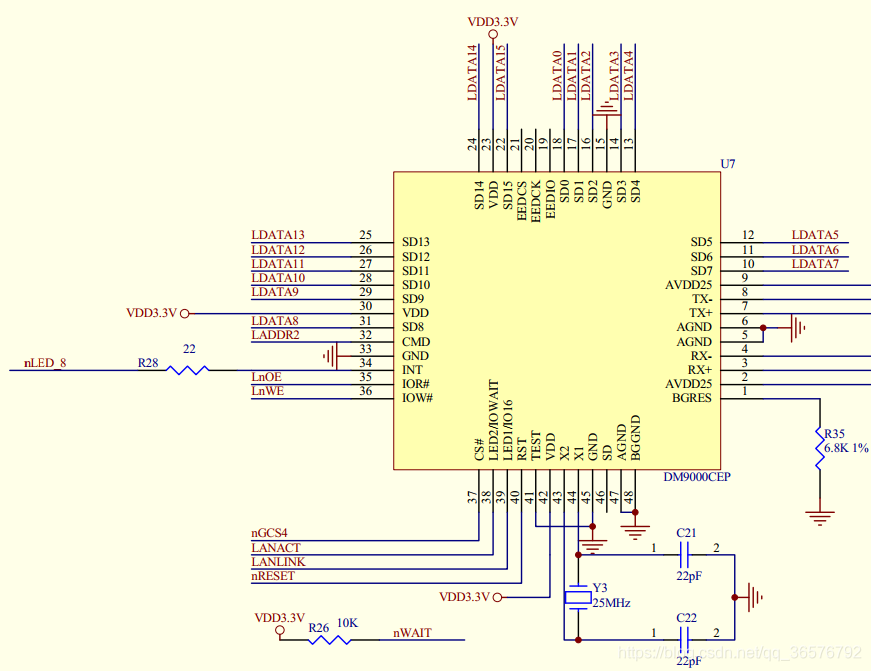The width and height of the screenshot is (871, 671).
Task: Click the LDATA12 net label
Action: [x=278, y=250]
